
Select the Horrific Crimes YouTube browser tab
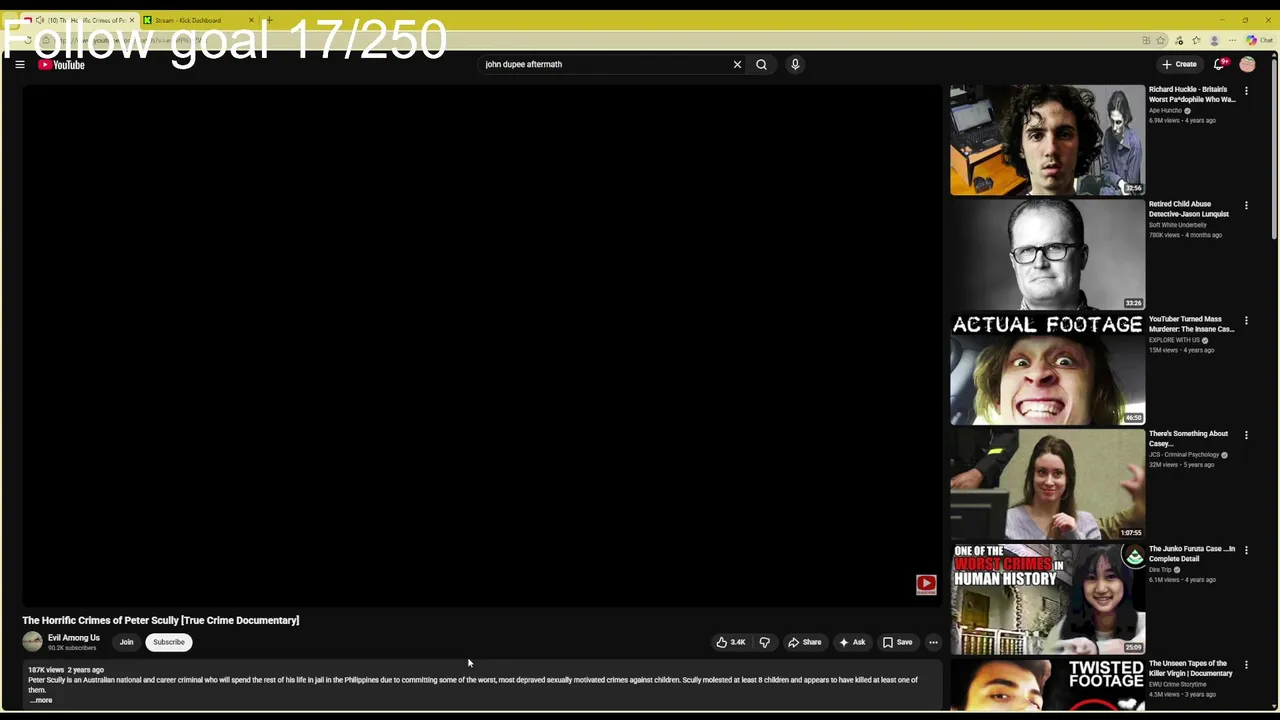pyautogui.click(x=78, y=20)
